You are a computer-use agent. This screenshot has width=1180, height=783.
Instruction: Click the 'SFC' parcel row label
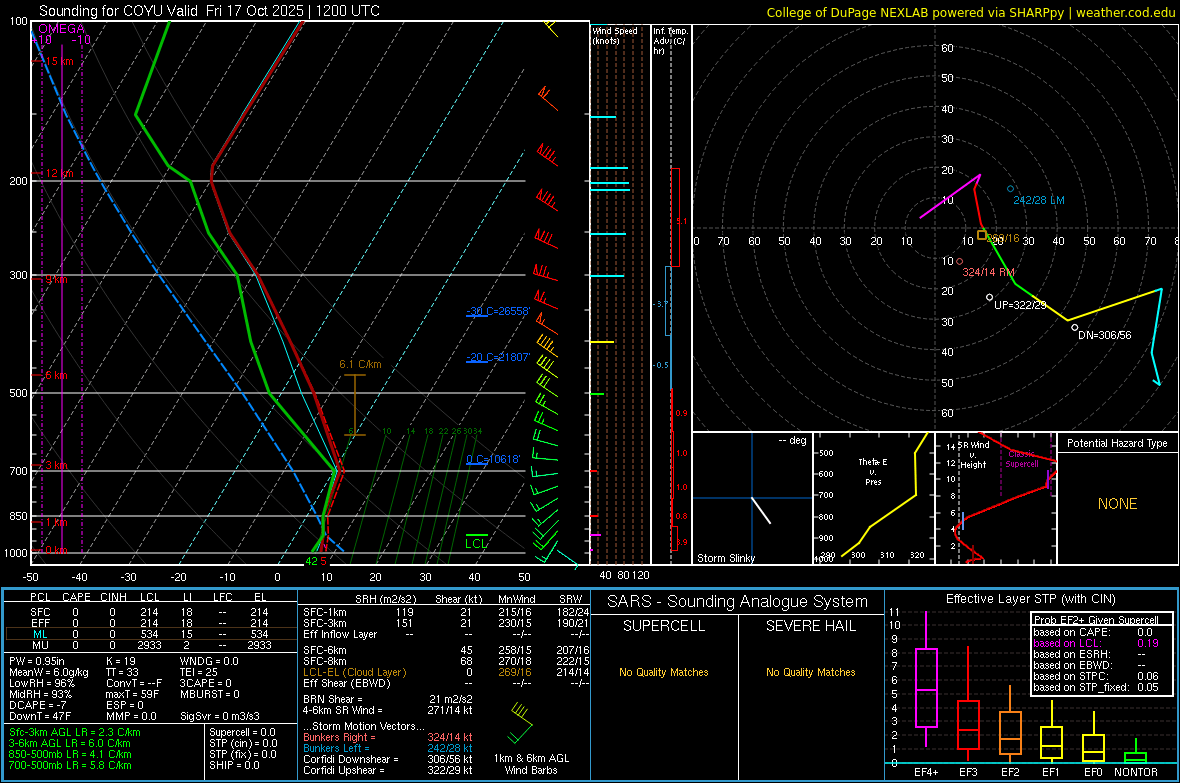[40, 612]
